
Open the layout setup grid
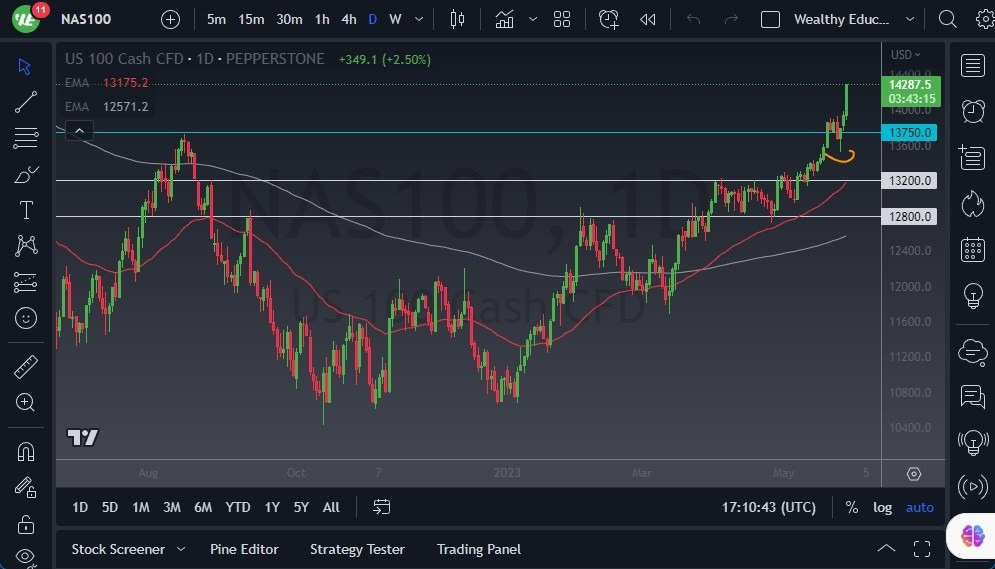coord(562,20)
